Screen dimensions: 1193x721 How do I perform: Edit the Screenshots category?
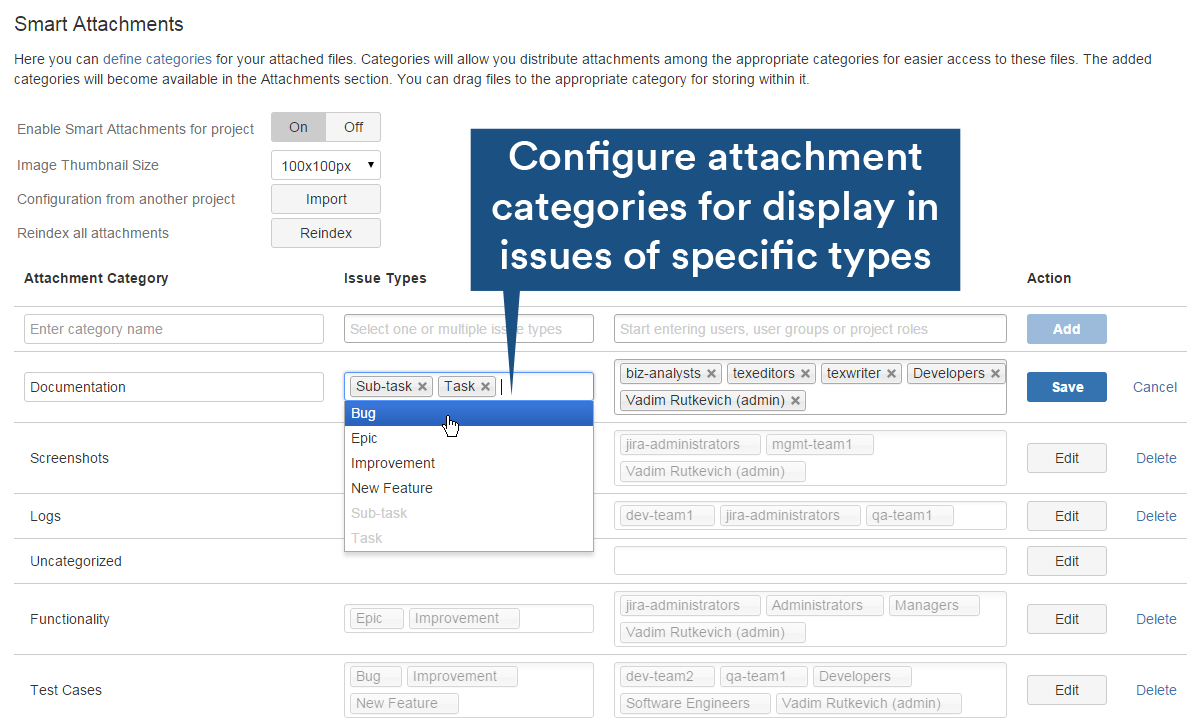[x=1066, y=457]
